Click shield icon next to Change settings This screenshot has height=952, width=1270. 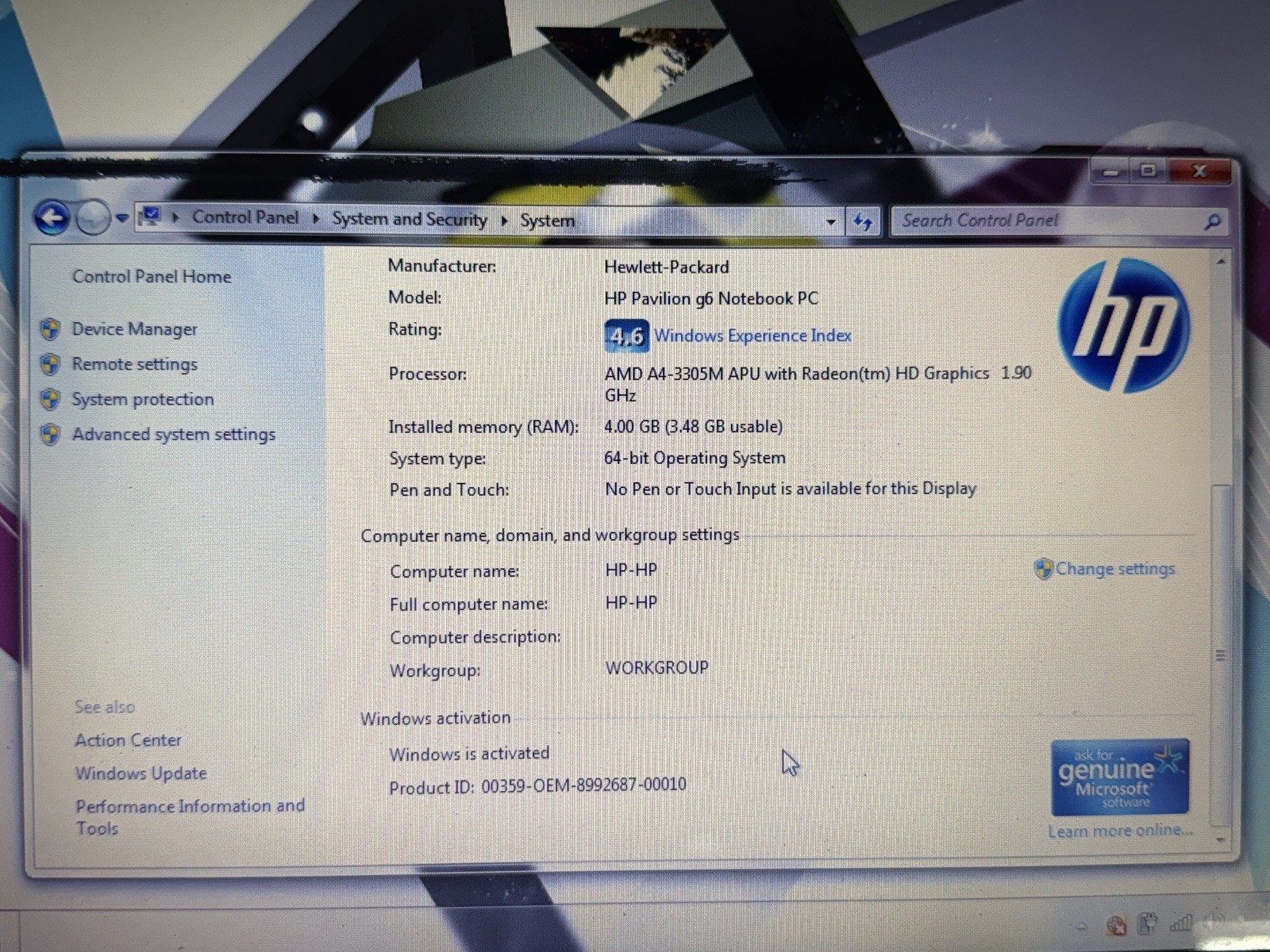tap(1043, 568)
